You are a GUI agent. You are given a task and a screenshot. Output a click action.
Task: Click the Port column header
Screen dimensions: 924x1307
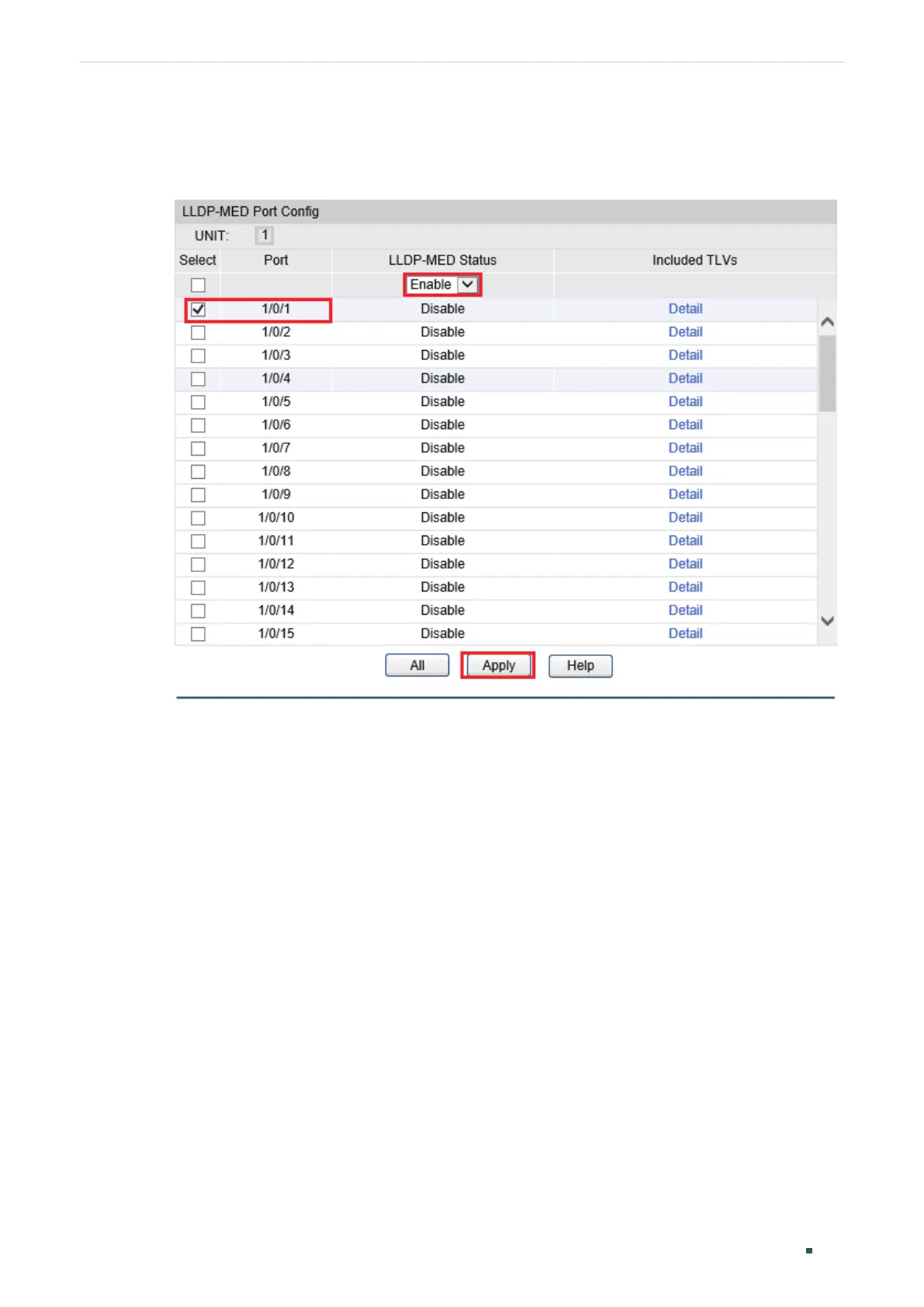pos(276,261)
